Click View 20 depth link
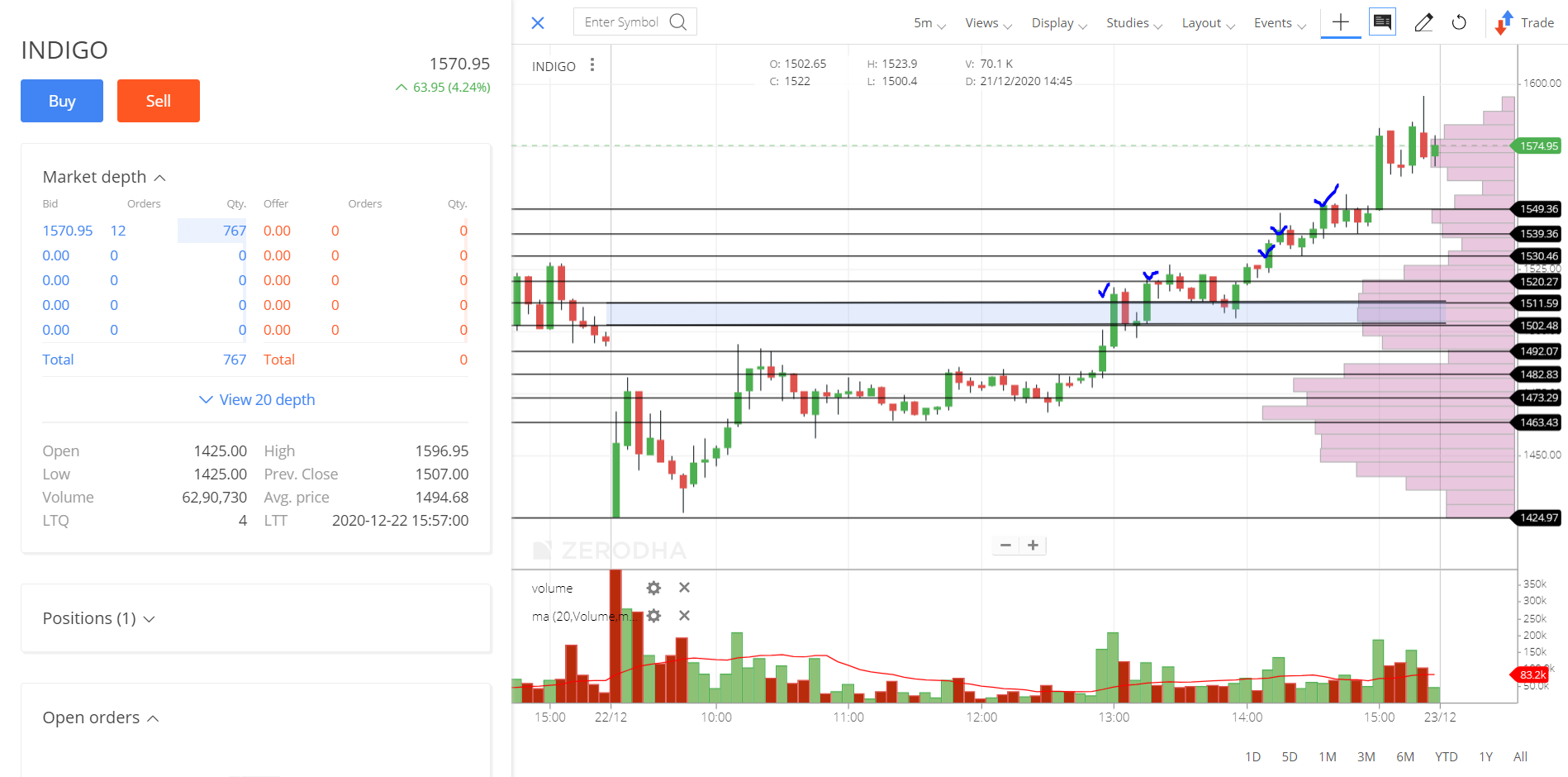The height and width of the screenshot is (777, 1568). coord(257,400)
